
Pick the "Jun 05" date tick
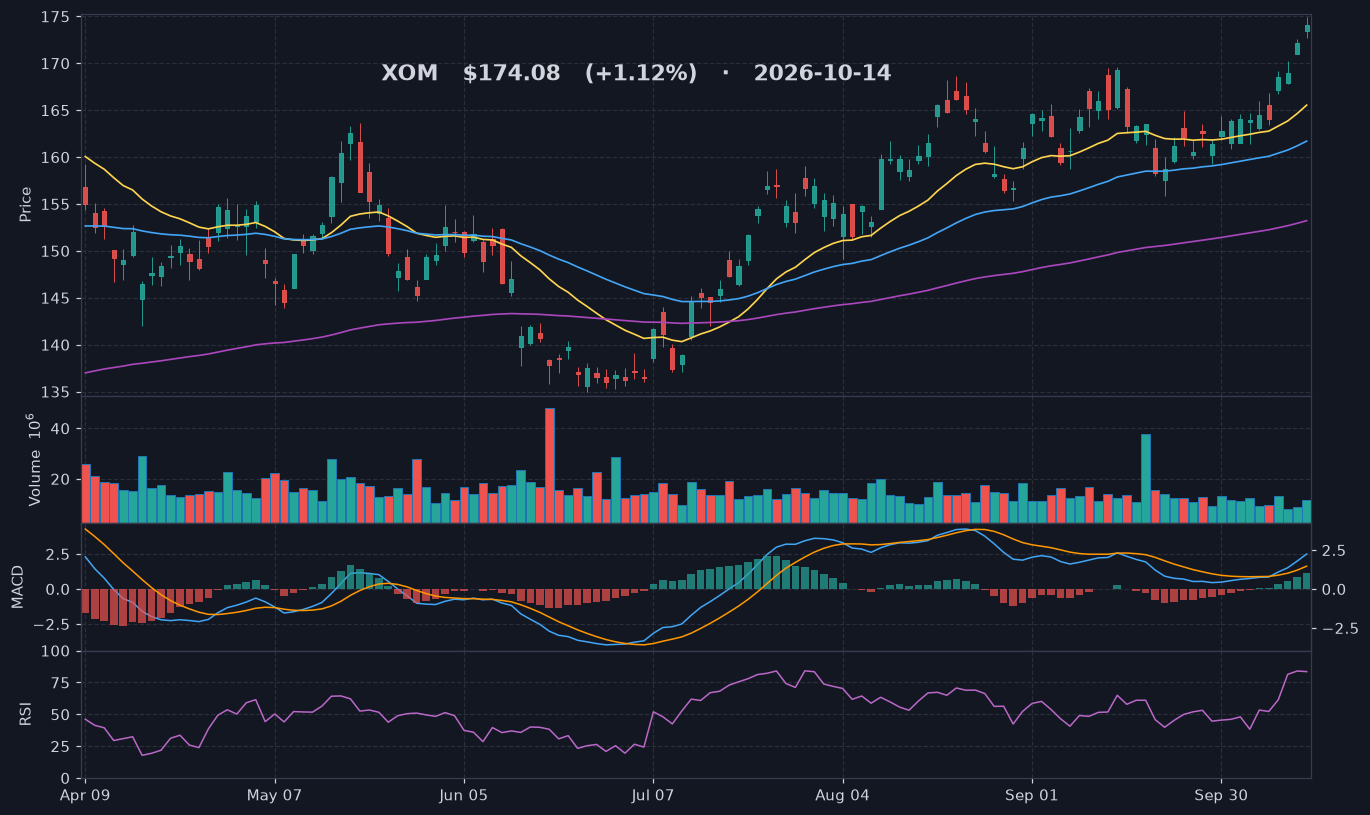465,796
